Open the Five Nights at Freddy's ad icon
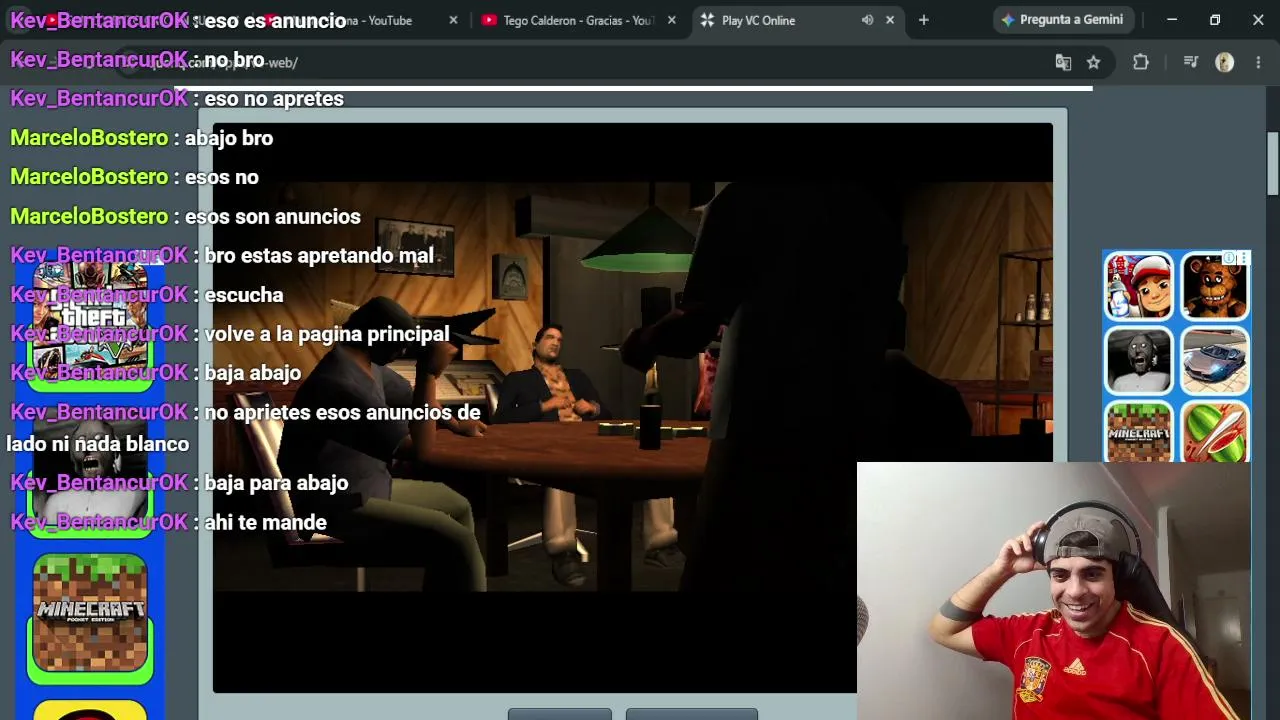This screenshot has width=1280, height=720. tap(1214, 285)
